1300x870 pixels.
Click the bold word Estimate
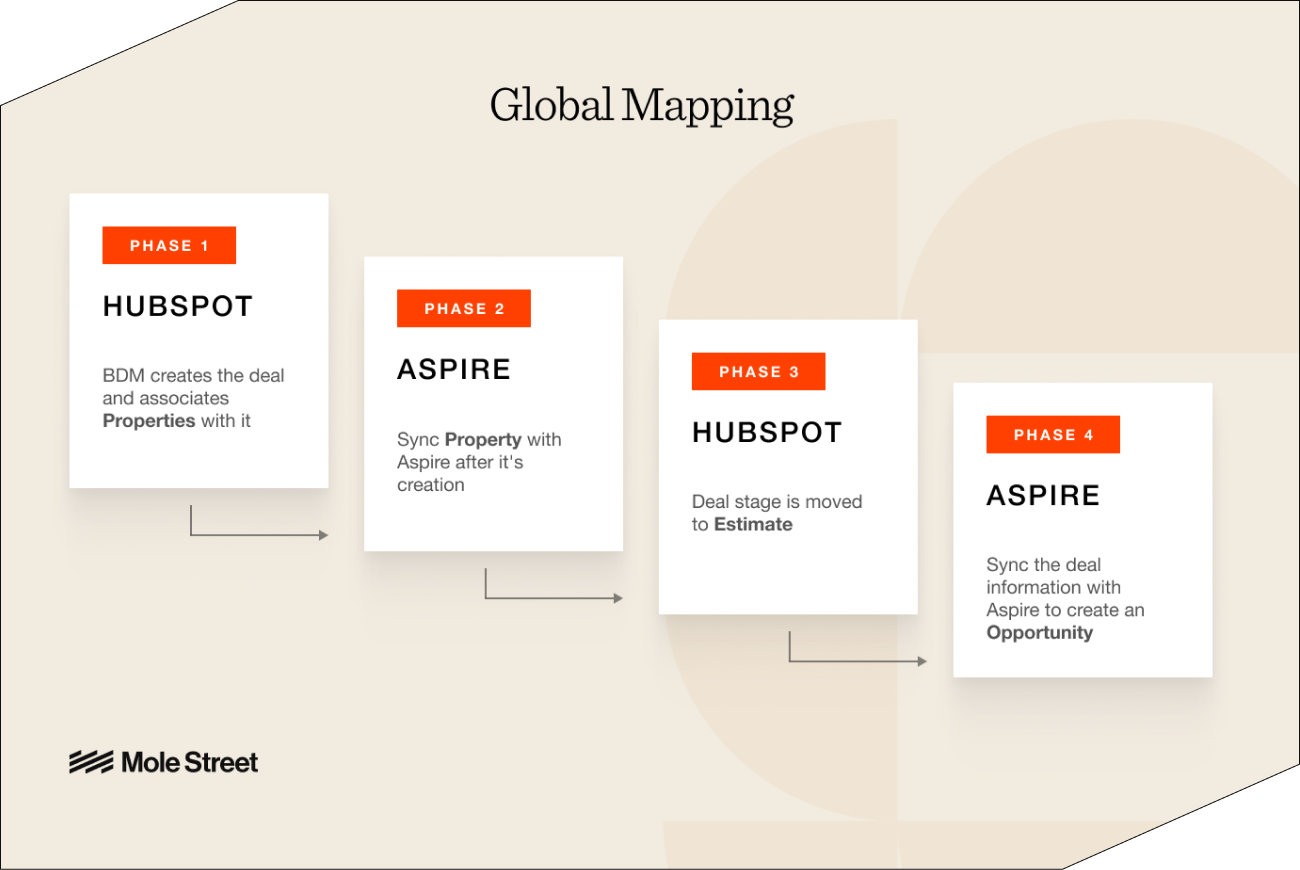pyautogui.click(x=753, y=525)
